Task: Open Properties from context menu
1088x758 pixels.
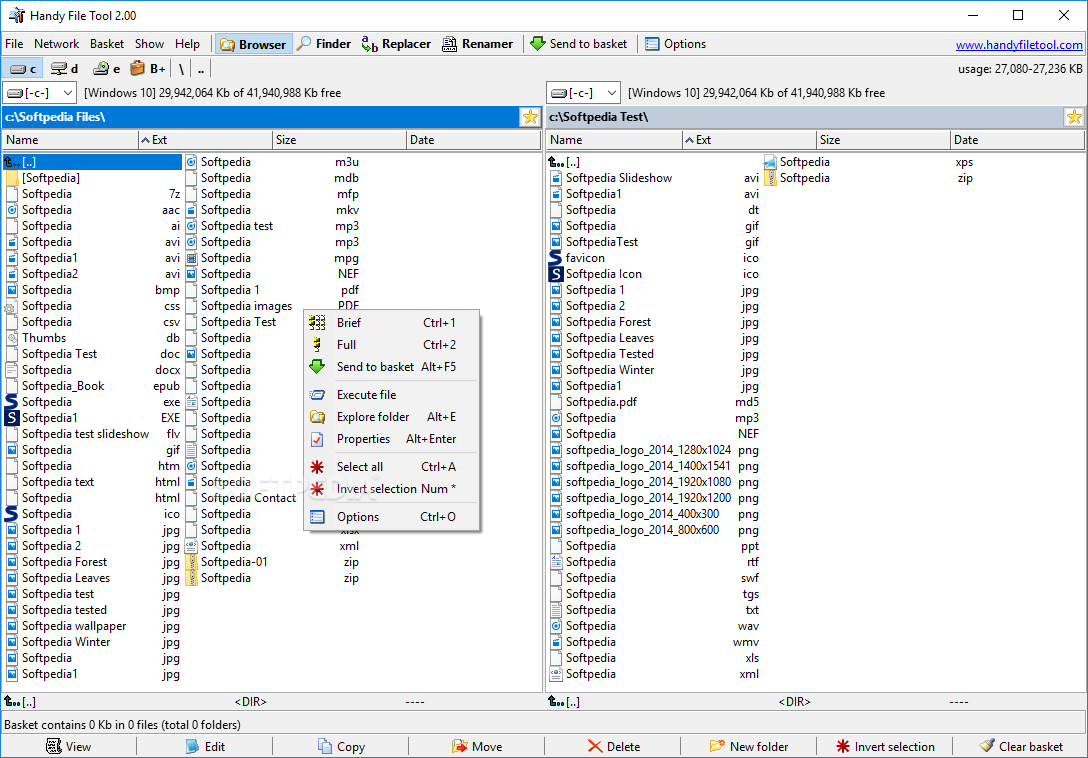Action: [x=391, y=439]
